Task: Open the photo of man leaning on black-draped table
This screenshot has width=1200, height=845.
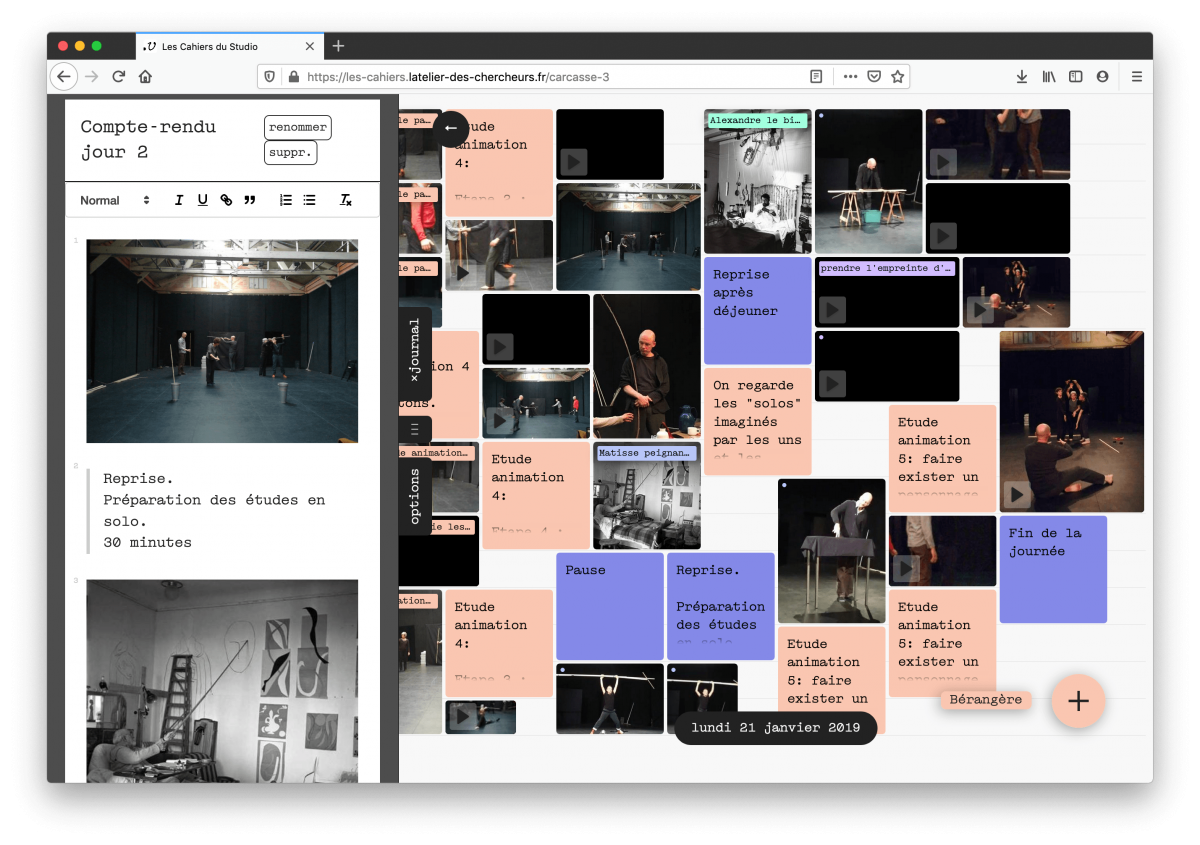Action: (x=832, y=551)
